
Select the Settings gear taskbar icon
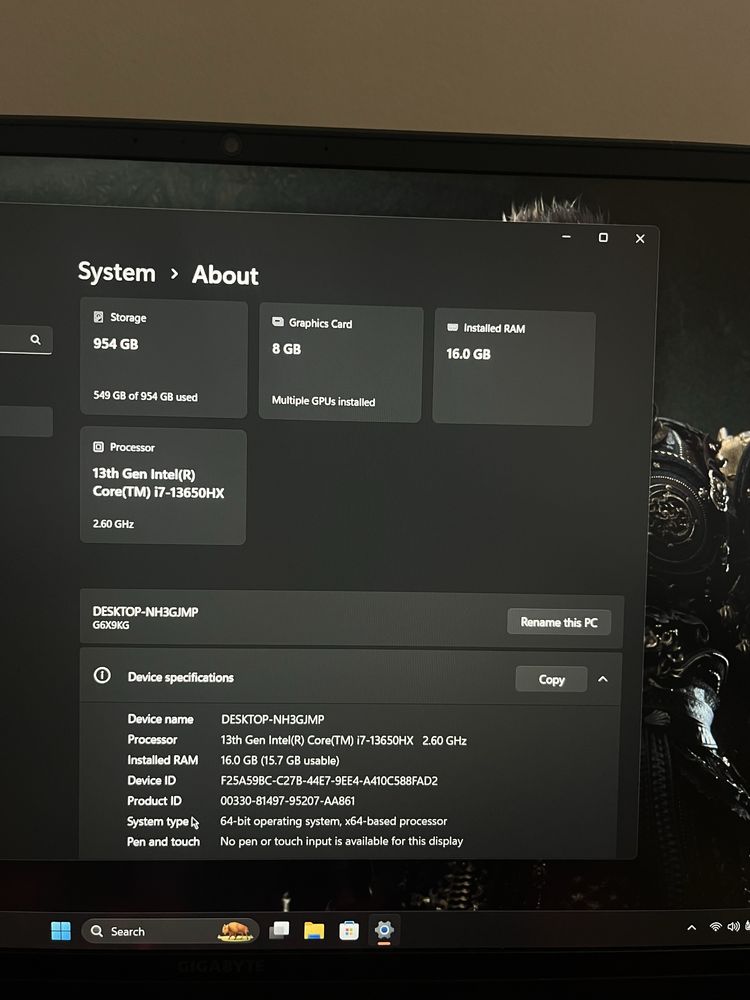(x=384, y=930)
